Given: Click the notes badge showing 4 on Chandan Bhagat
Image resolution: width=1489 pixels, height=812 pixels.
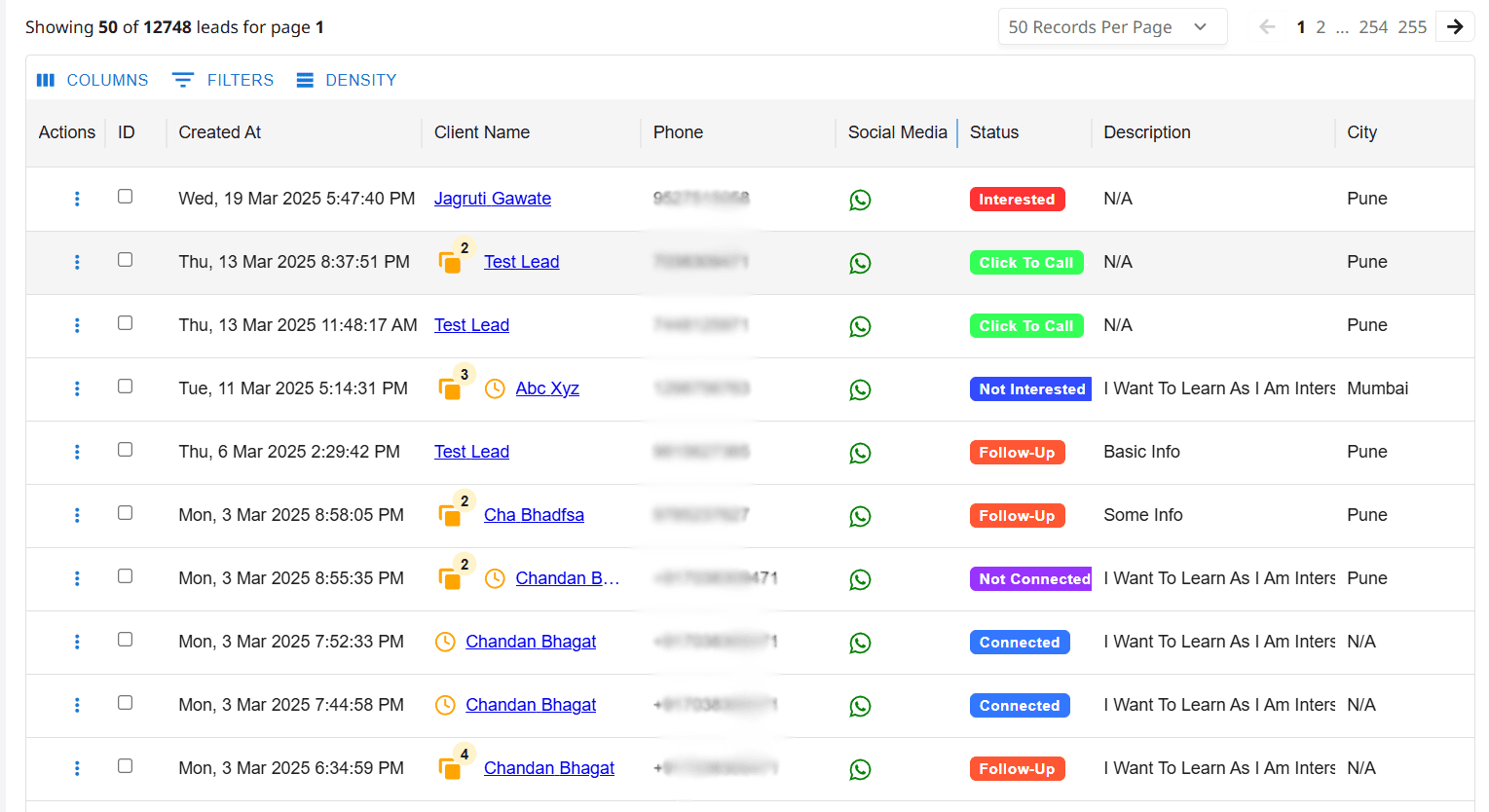Looking at the screenshot, I should [453, 764].
